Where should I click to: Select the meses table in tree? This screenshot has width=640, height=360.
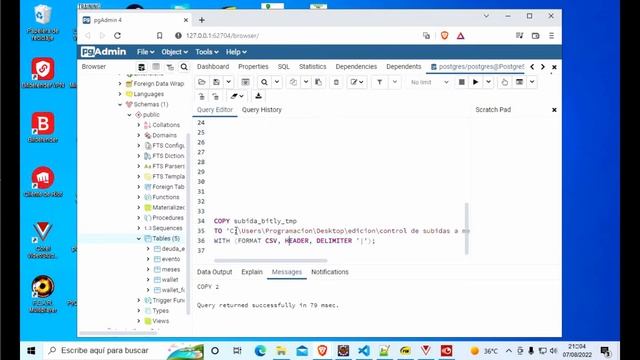(171, 269)
